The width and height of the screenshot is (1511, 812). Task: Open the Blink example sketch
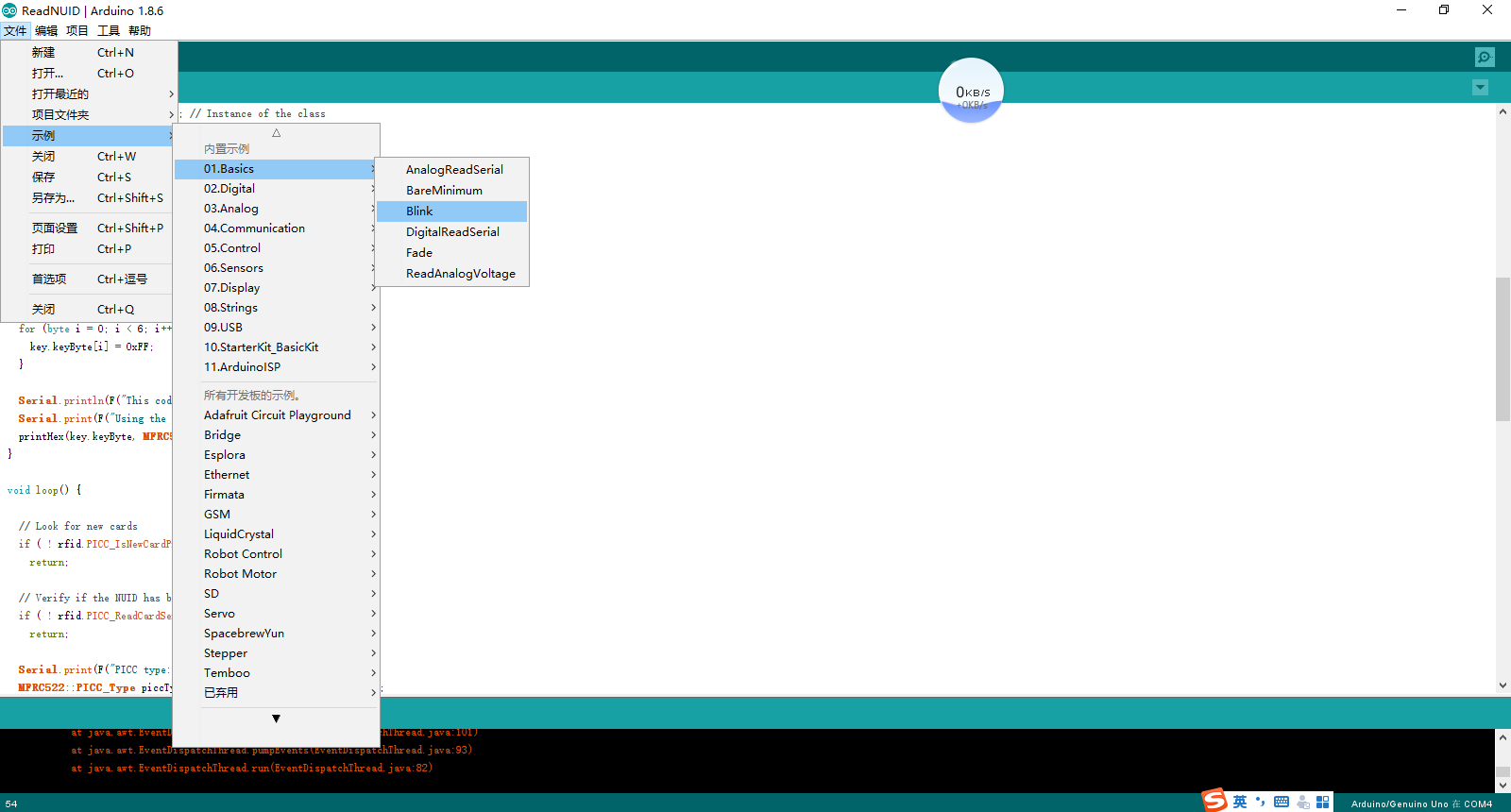click(452, 211)
